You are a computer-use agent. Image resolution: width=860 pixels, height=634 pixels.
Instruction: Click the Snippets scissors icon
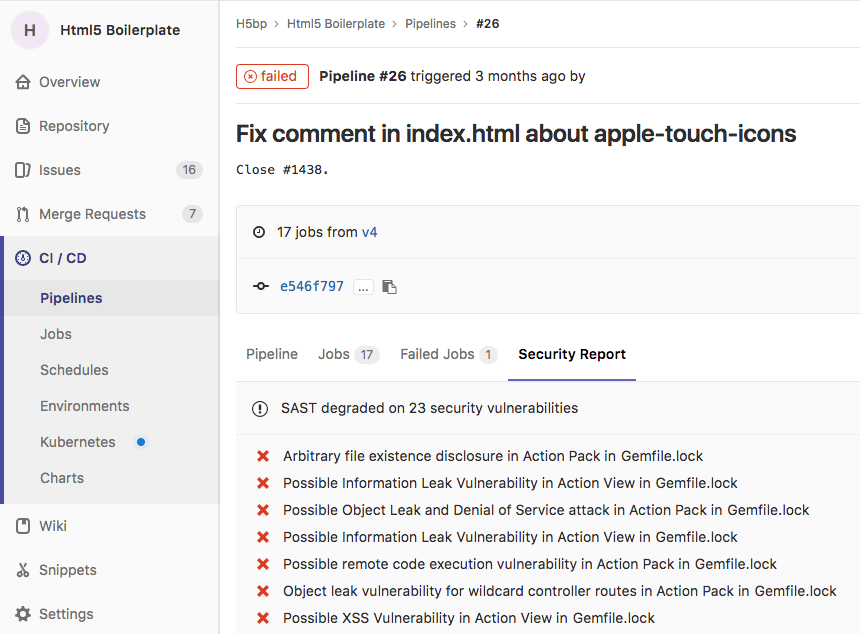point(23,570)
